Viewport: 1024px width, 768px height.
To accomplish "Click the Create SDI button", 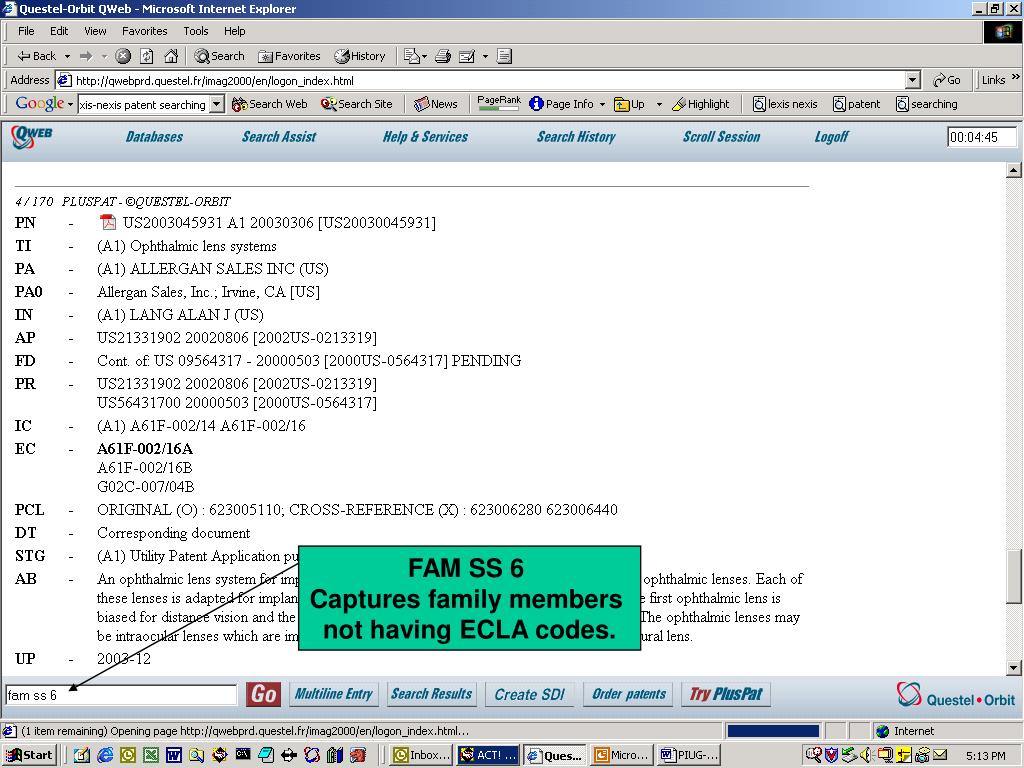I will tap(529, 694).
